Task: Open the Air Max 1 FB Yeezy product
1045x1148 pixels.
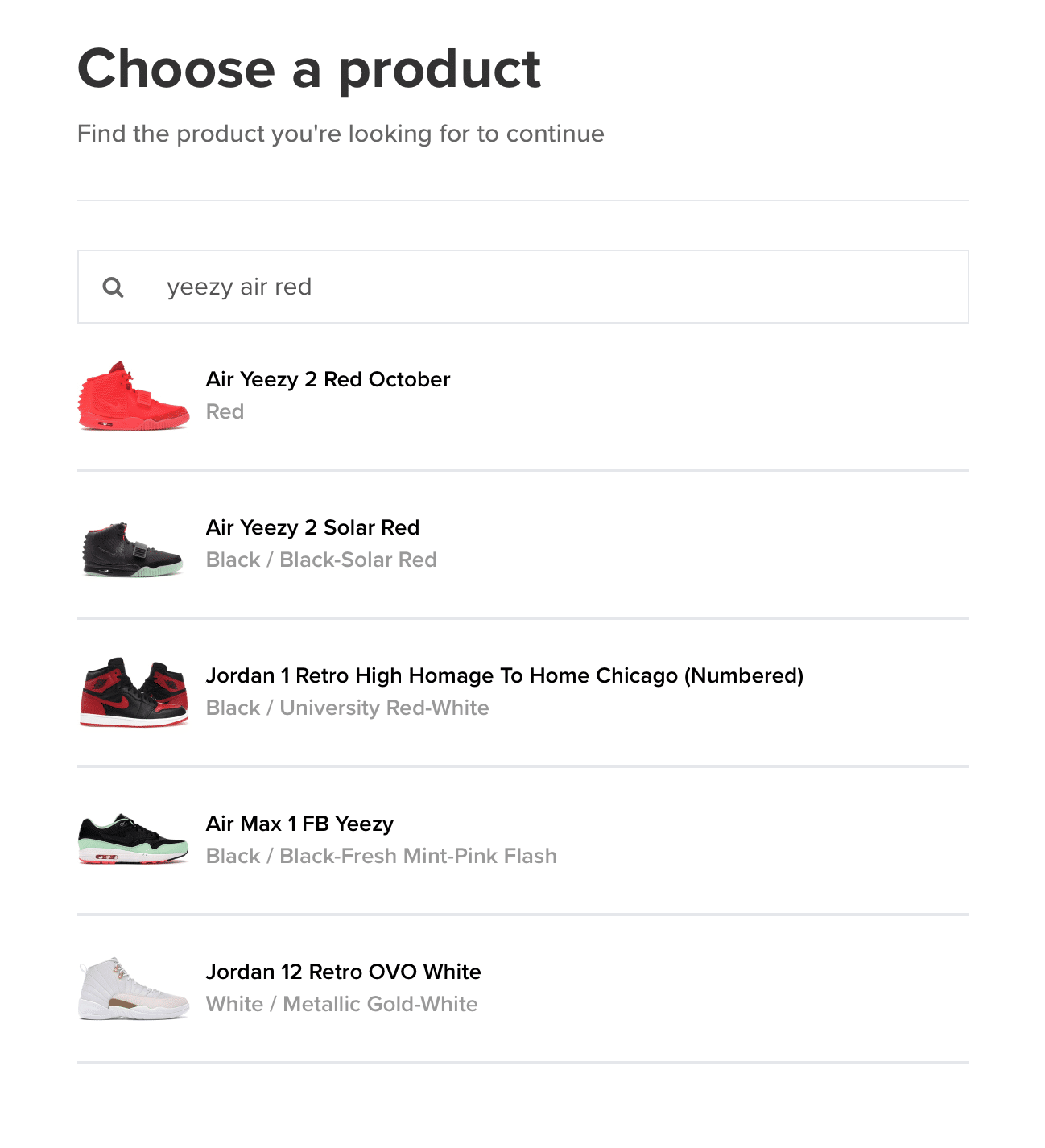Action: pyautogui.click(x=299, y=824)
